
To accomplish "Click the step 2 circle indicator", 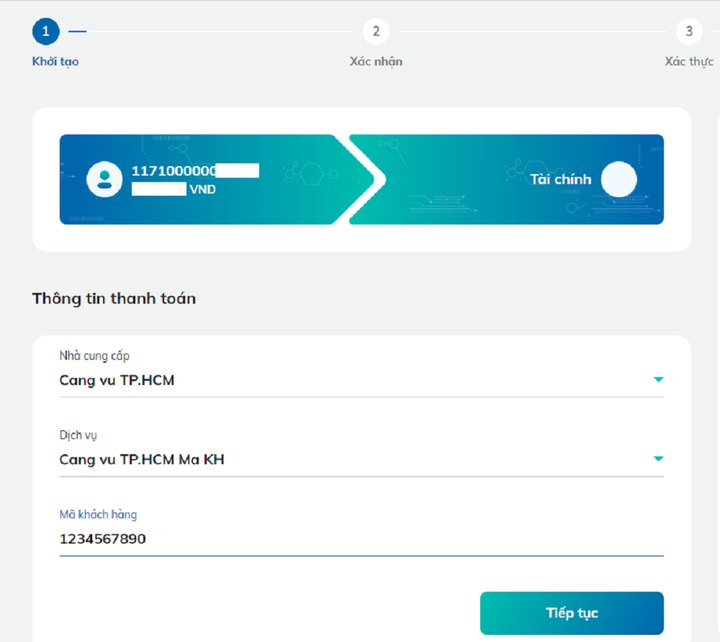I will [376, 31].
